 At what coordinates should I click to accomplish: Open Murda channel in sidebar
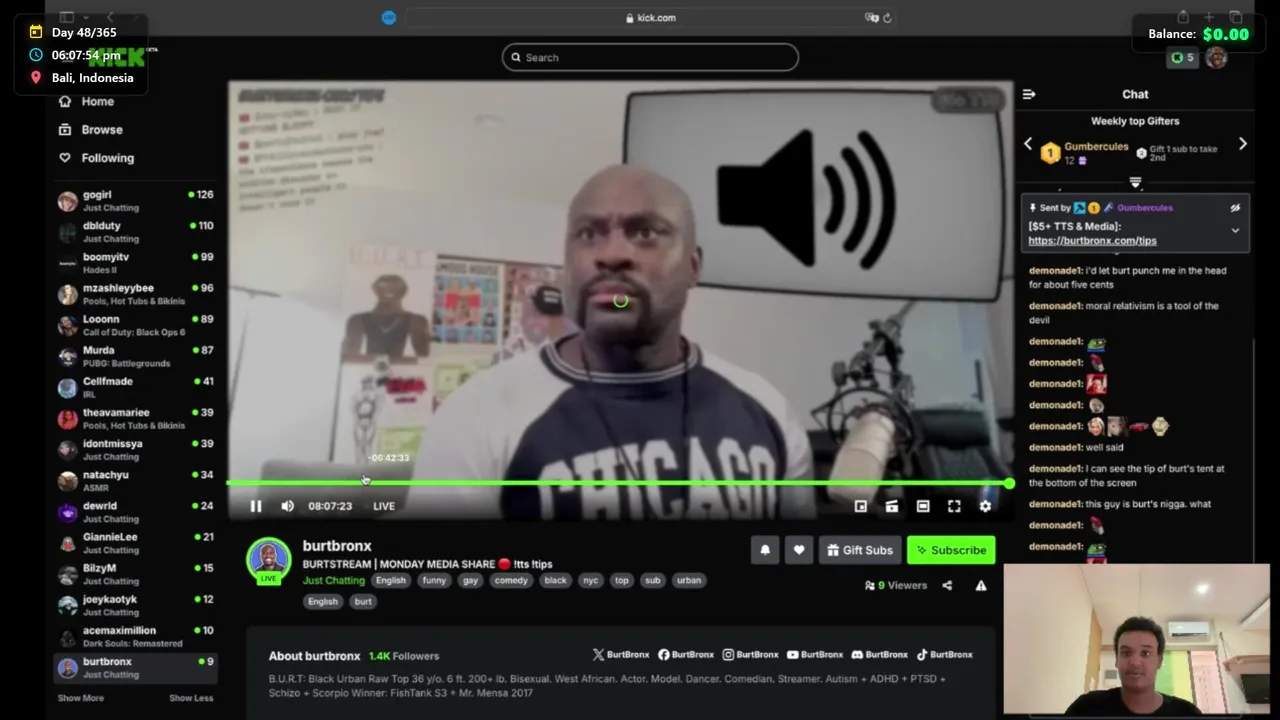pos(135,356)
